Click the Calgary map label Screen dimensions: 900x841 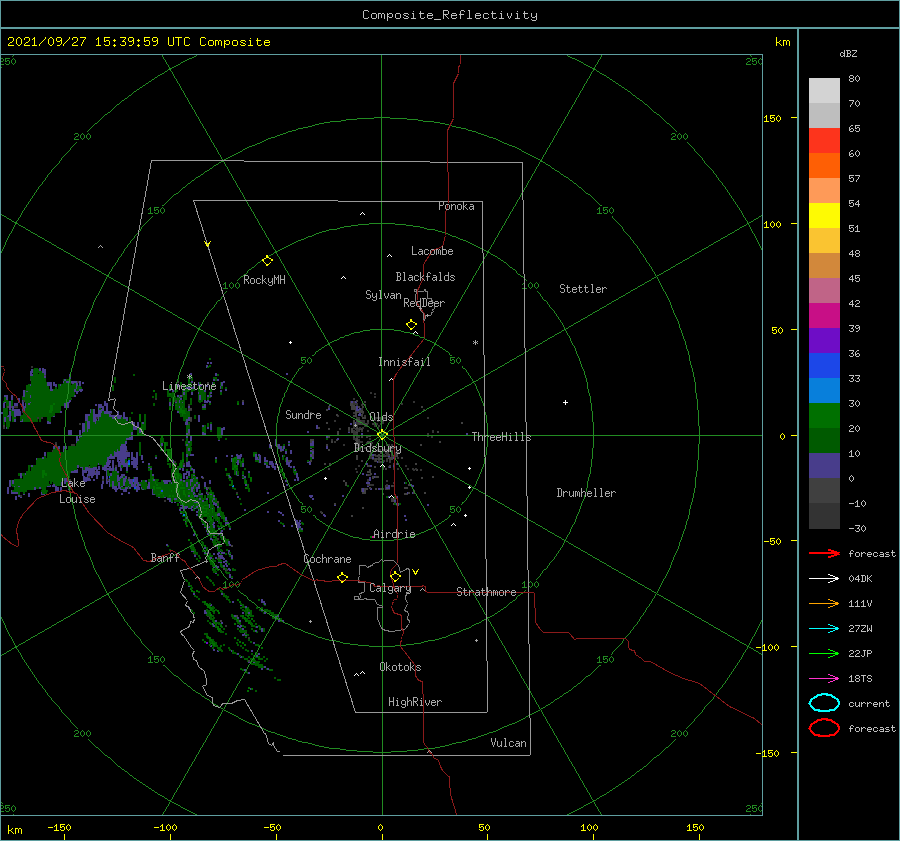click(x=390, y=588)
